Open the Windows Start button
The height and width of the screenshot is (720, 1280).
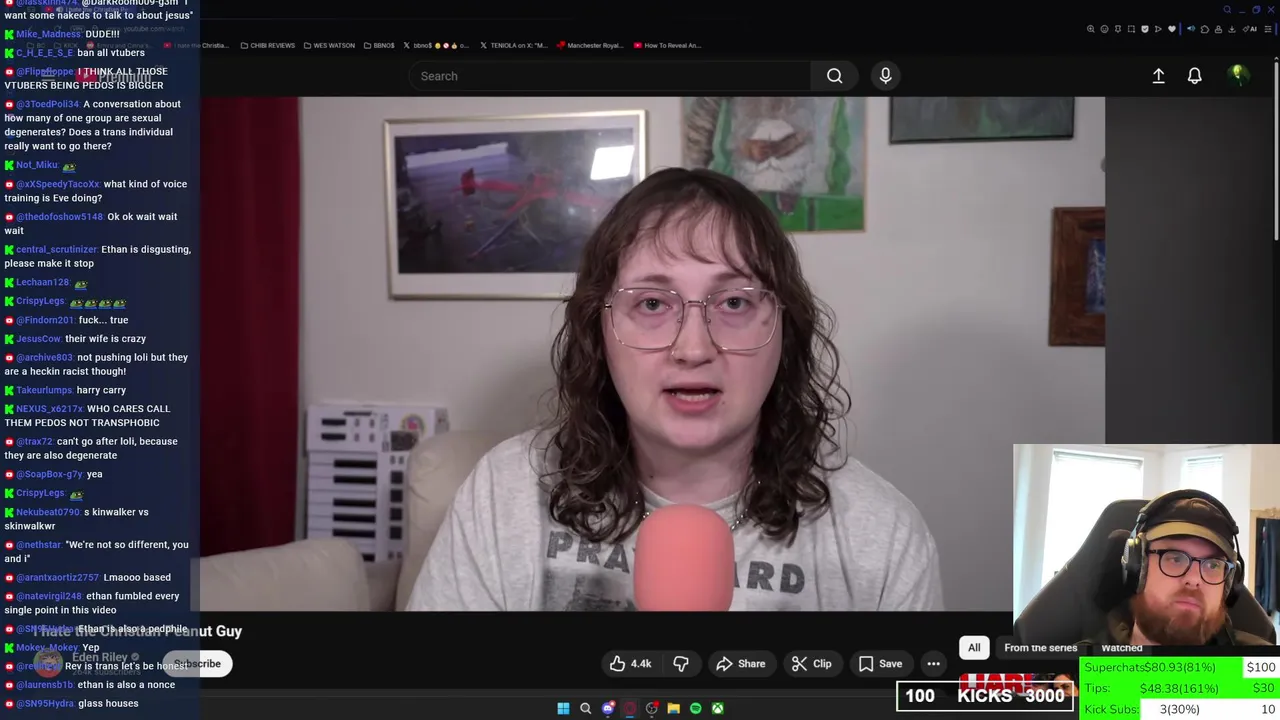click(x=563, y=708)
